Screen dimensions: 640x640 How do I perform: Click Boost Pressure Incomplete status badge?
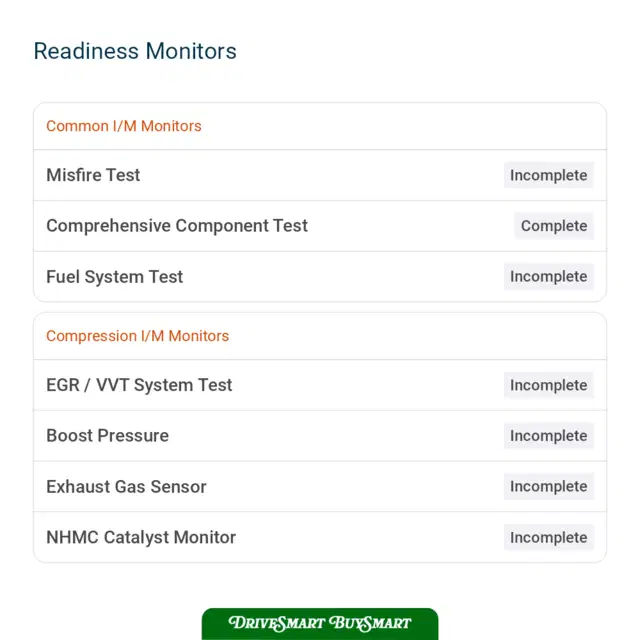click(x=549, y=436)
